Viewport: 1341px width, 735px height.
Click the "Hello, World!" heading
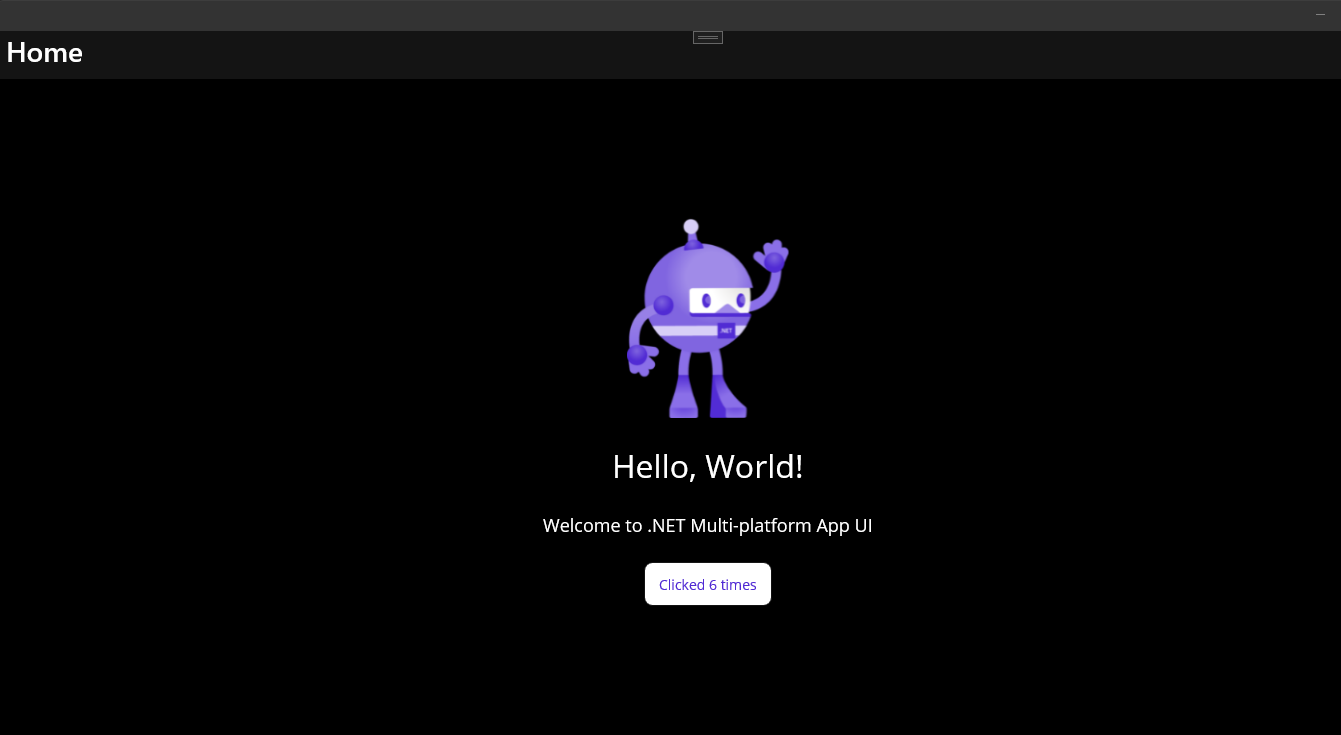[x=707, y=466]
